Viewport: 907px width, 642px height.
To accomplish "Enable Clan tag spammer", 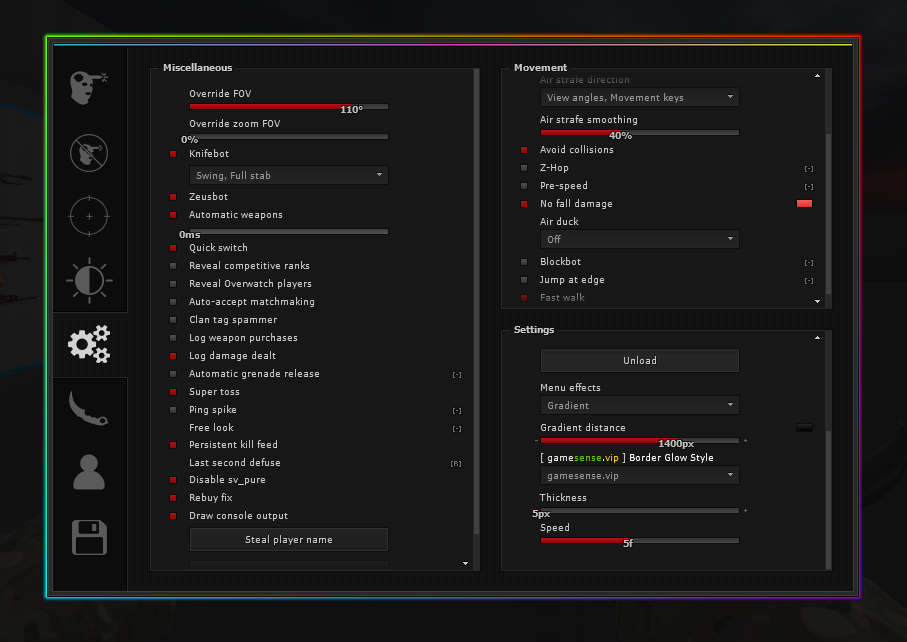I will pos(173,319).
